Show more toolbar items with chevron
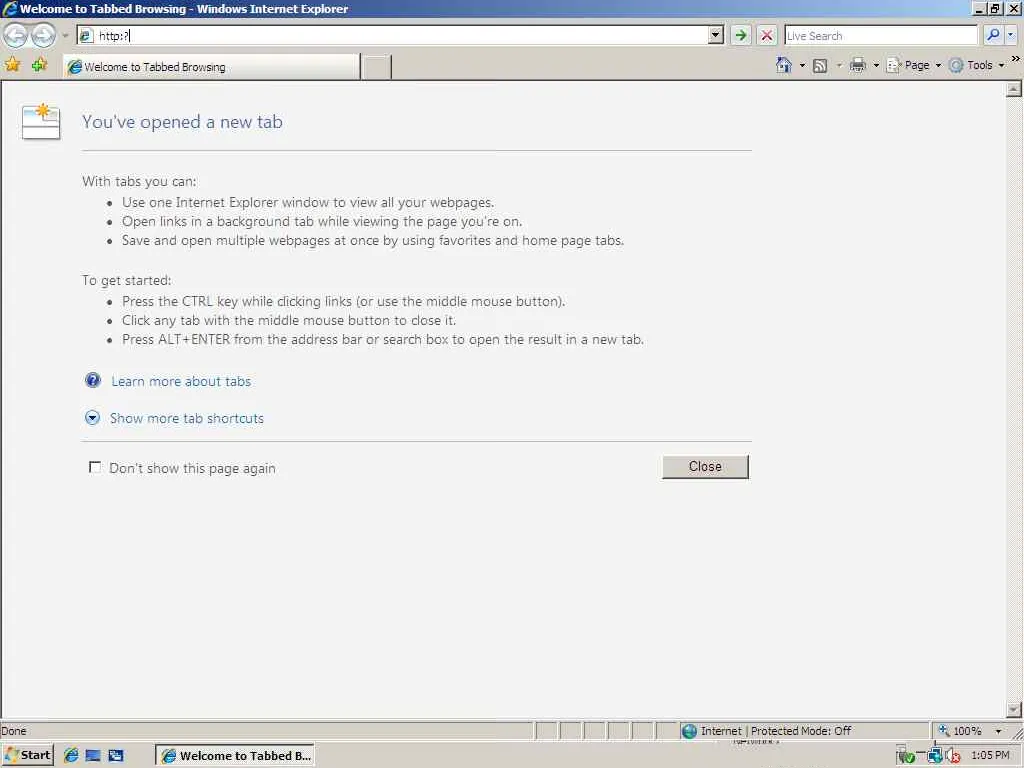The width and height of the screenshot is (1024, 768). tap(1015, 59)
